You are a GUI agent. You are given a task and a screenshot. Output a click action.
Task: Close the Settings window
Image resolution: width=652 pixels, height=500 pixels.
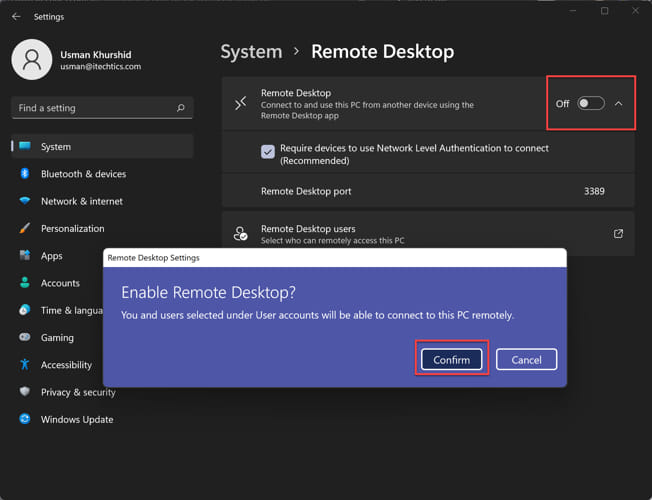click(635, 11)
